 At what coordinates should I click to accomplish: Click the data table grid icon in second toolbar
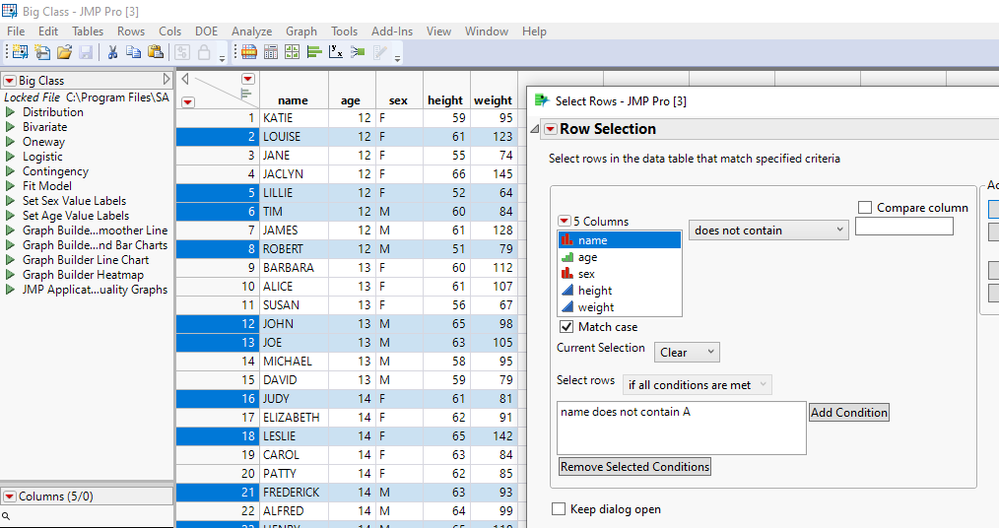pos(249,52)
